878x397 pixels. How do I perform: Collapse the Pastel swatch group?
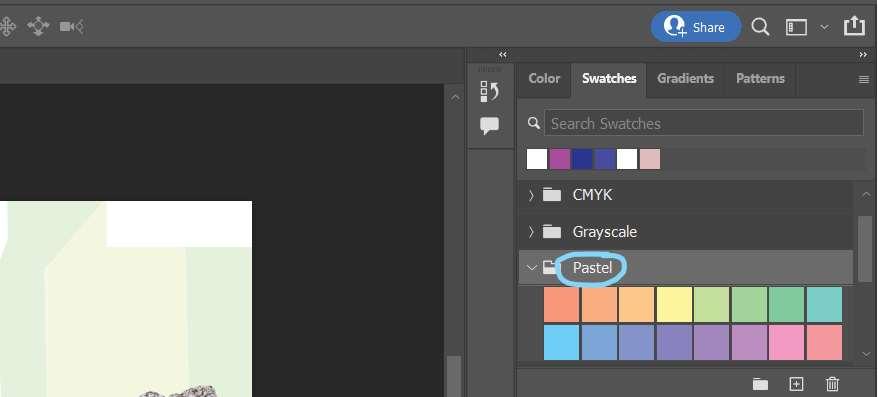click(531, 268)
